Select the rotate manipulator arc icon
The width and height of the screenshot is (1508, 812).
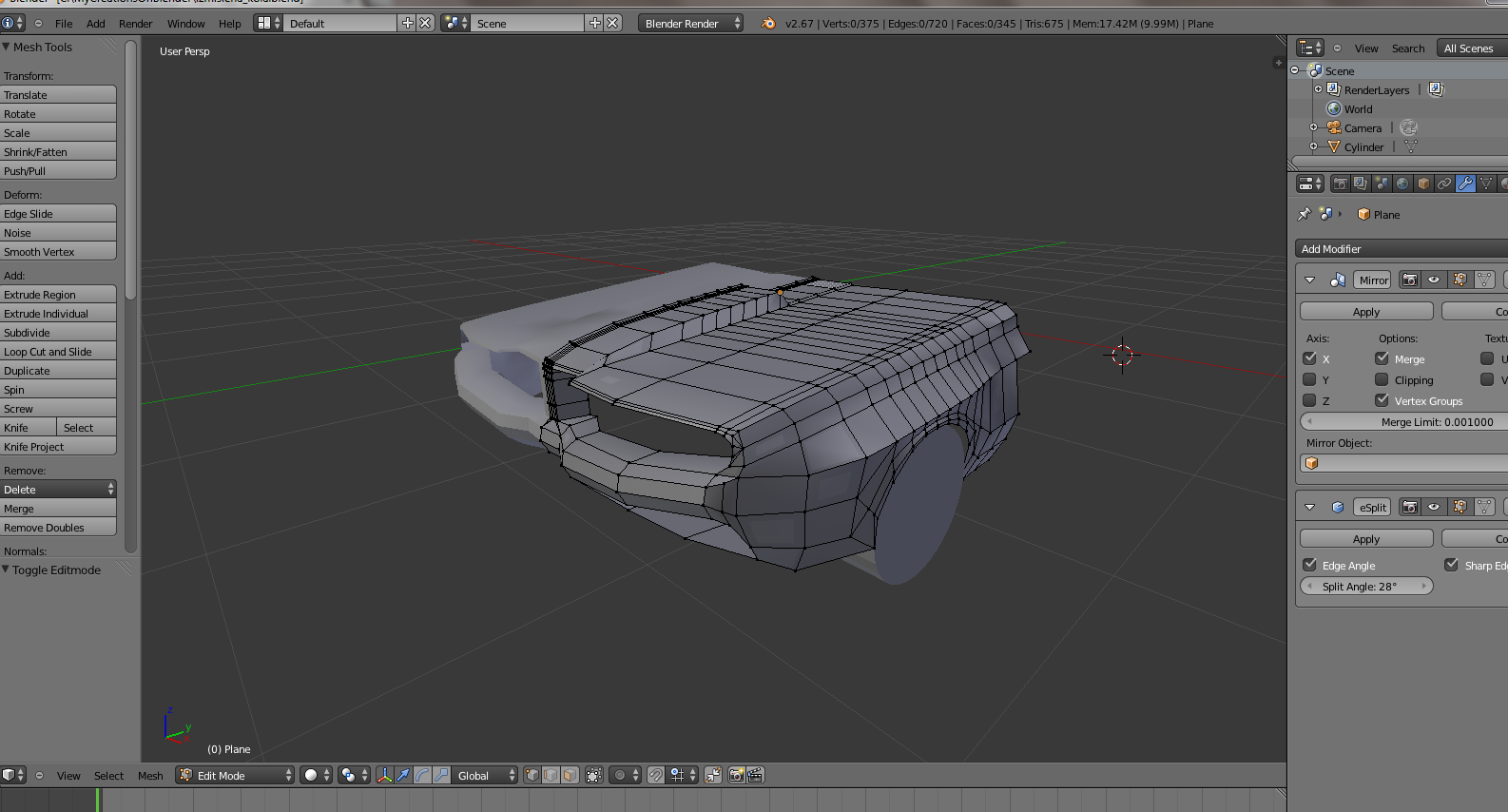[x=422, y=775]
